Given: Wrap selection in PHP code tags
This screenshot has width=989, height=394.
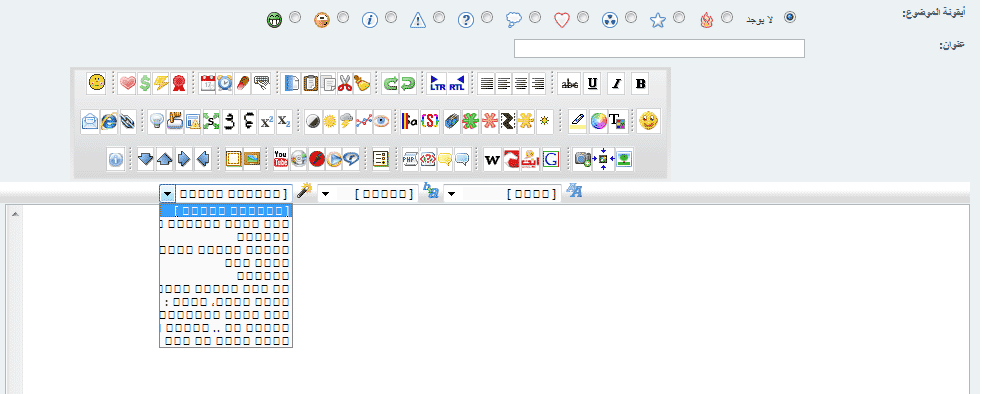Looking at the screenshot, I should click(411, 159).
